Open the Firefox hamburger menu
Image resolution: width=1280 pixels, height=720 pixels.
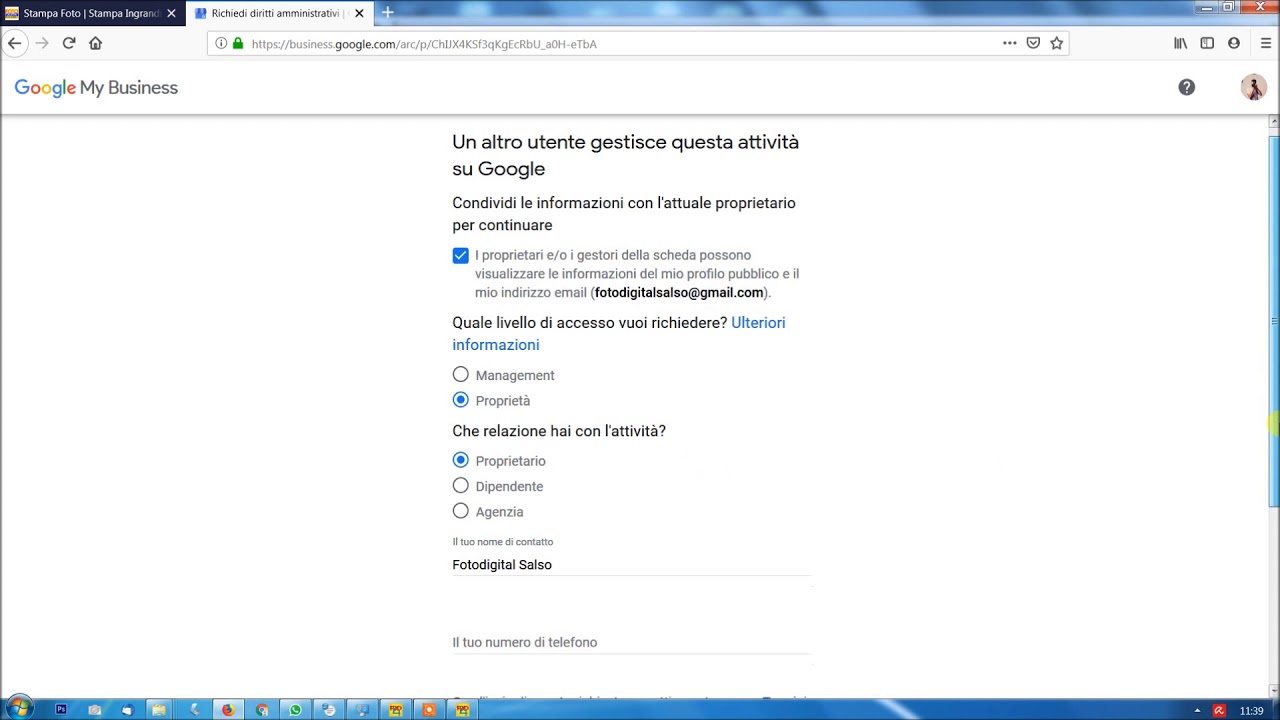pos(1265,43)
